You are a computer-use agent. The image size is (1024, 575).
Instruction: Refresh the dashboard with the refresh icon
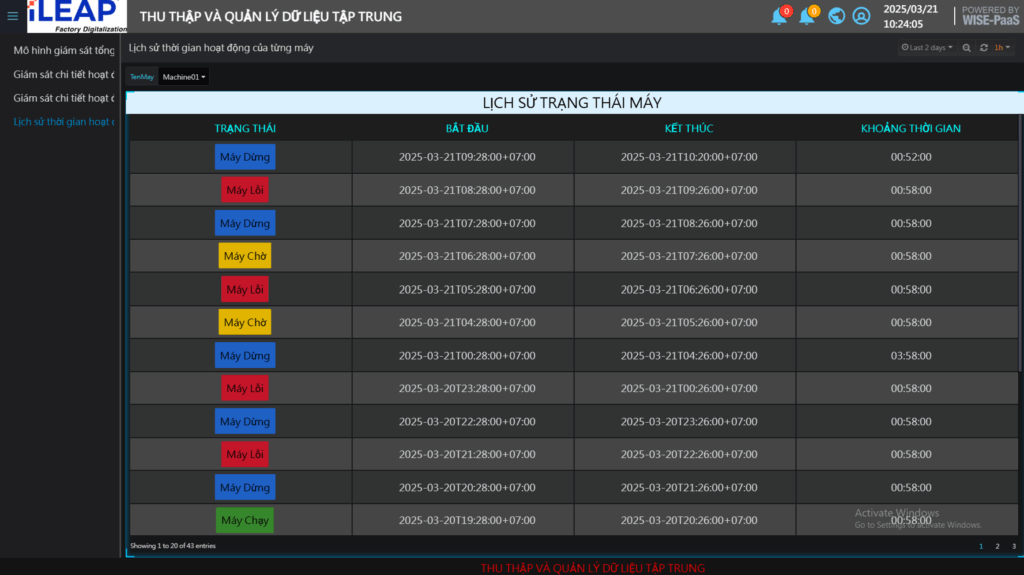[x=984, y=47]
